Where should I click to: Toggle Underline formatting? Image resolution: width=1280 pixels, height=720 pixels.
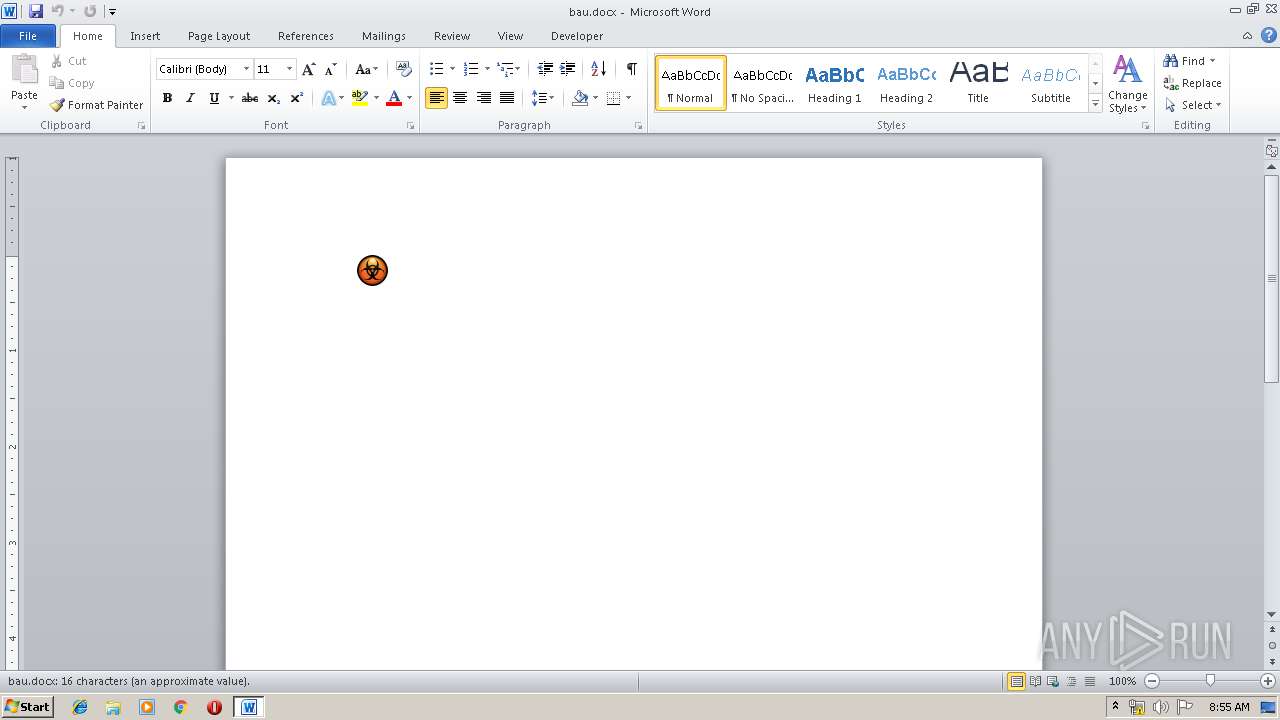click(x=214, y=98)
